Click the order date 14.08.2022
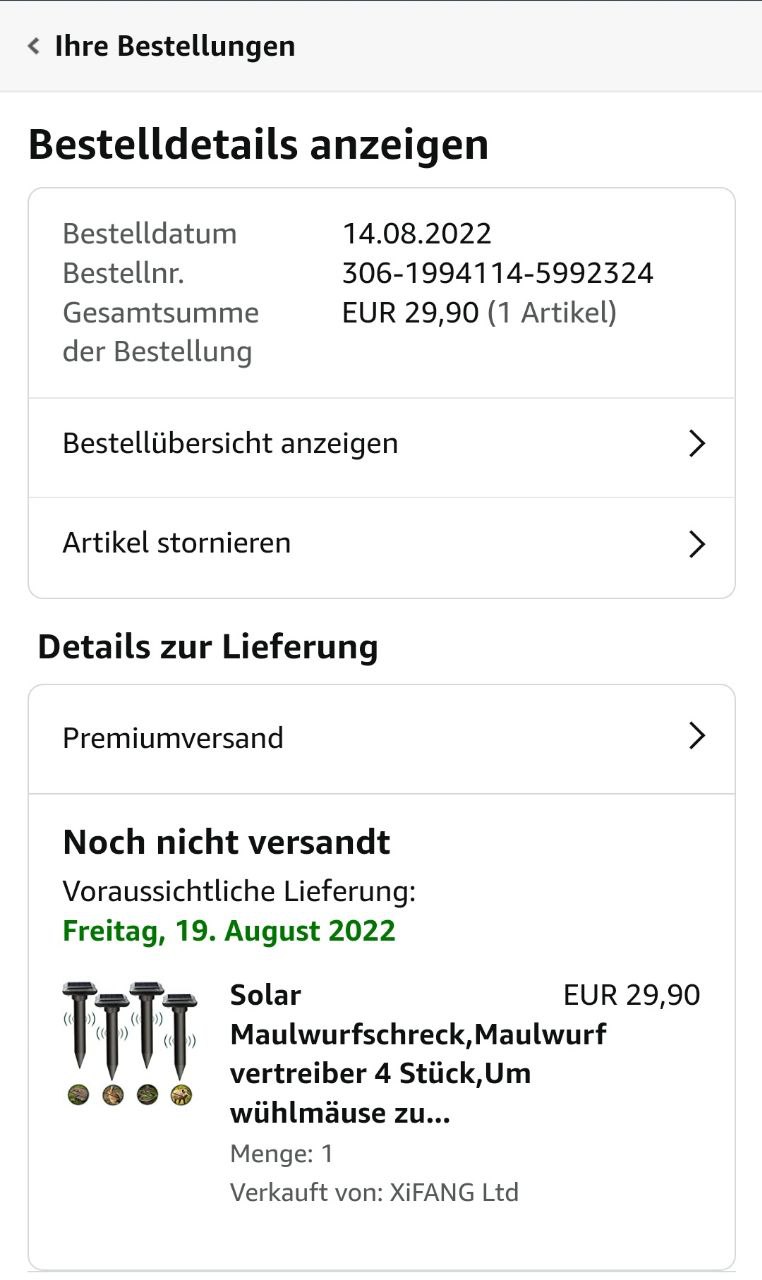The image size is (762, 1280). point(417,234)
